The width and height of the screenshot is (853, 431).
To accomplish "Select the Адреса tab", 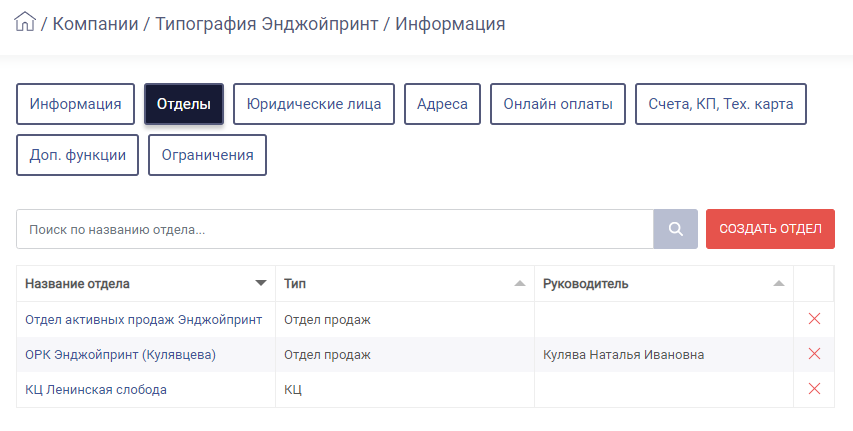I will (442, 104).
